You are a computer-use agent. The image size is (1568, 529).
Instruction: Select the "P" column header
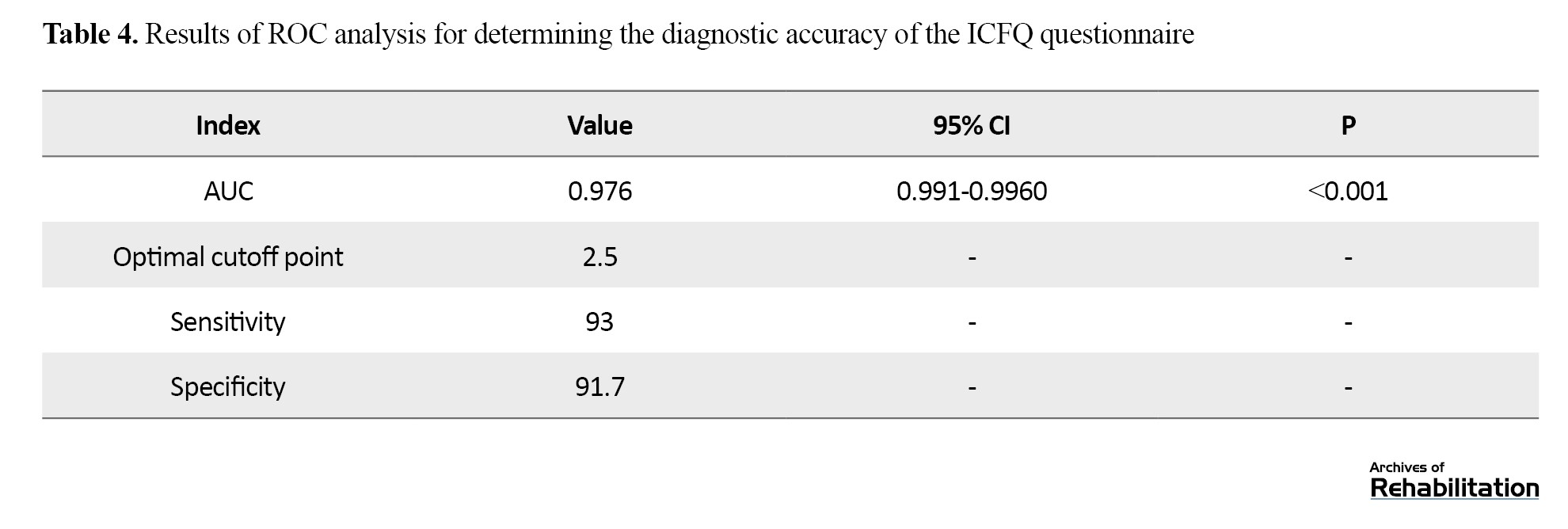coord(1348,125)
